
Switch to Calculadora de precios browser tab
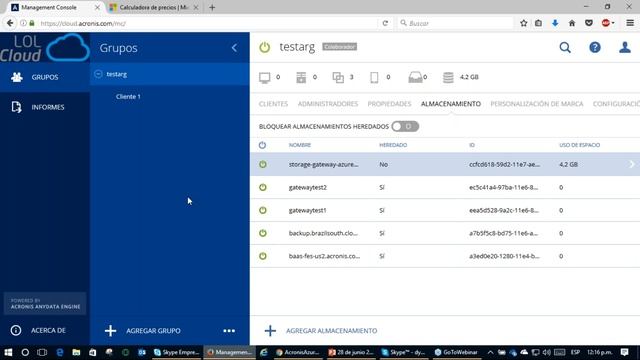153,7
